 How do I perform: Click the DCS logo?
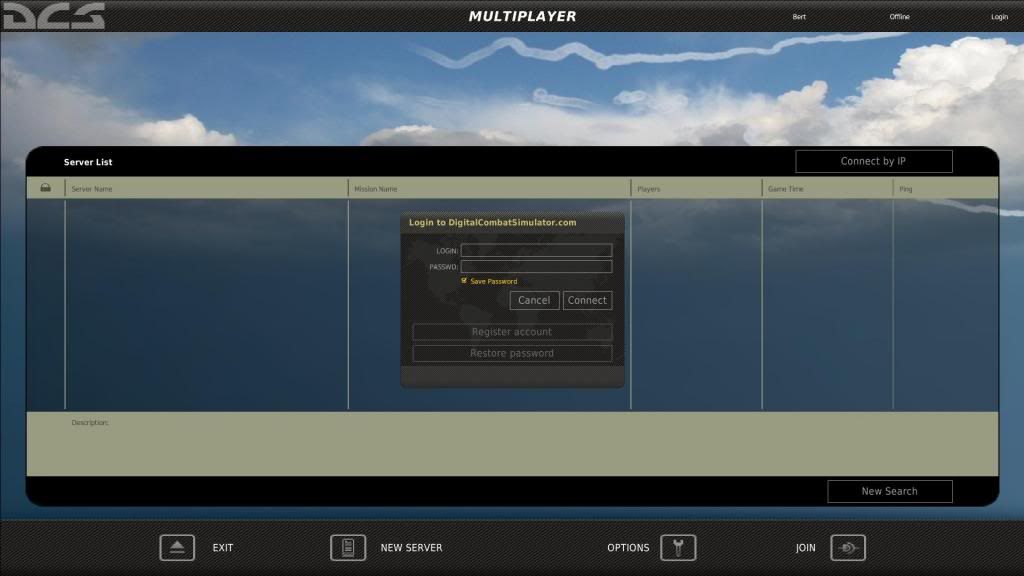point(53,15)
